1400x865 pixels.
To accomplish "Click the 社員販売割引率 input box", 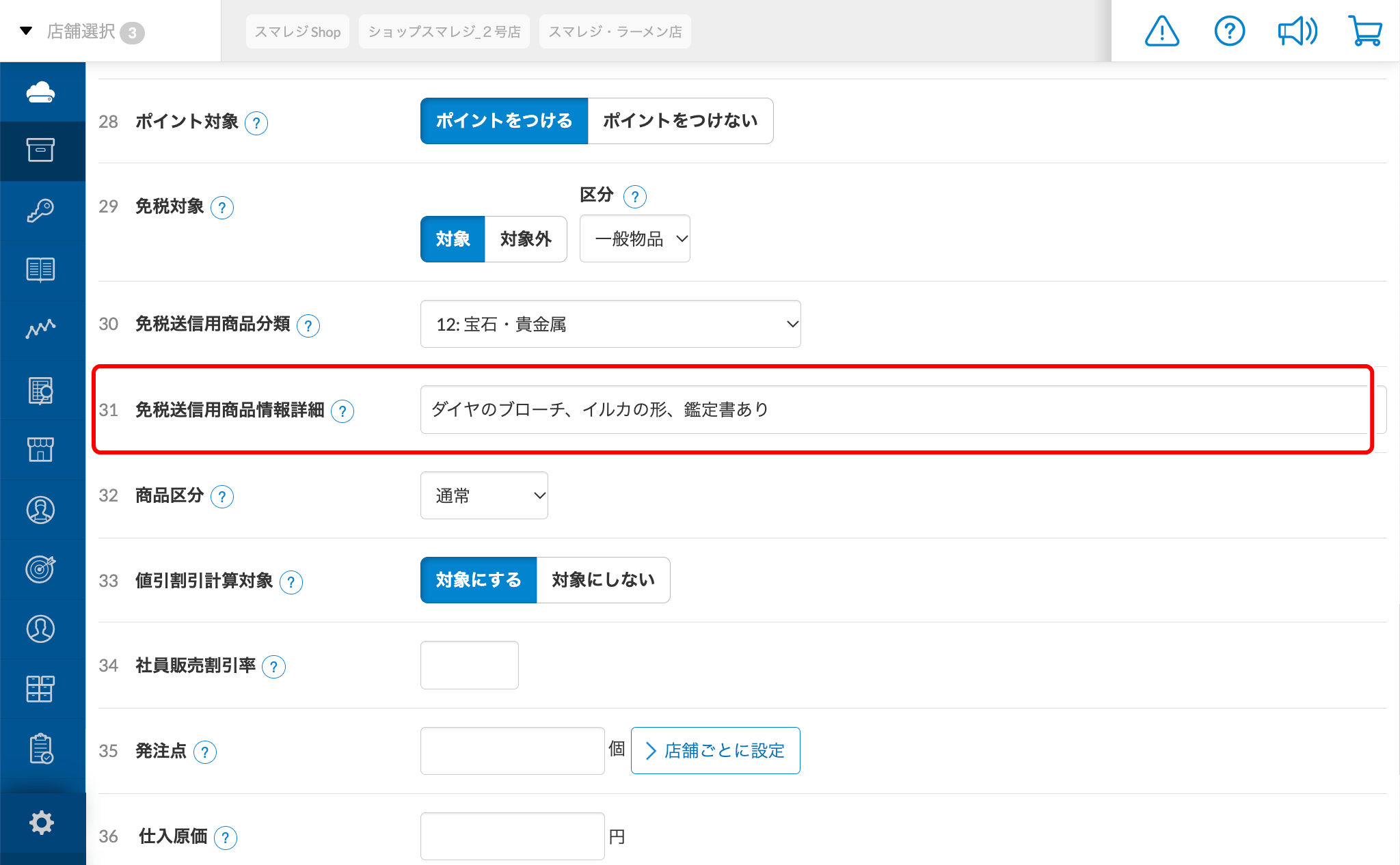I will [x=470, y=665].
